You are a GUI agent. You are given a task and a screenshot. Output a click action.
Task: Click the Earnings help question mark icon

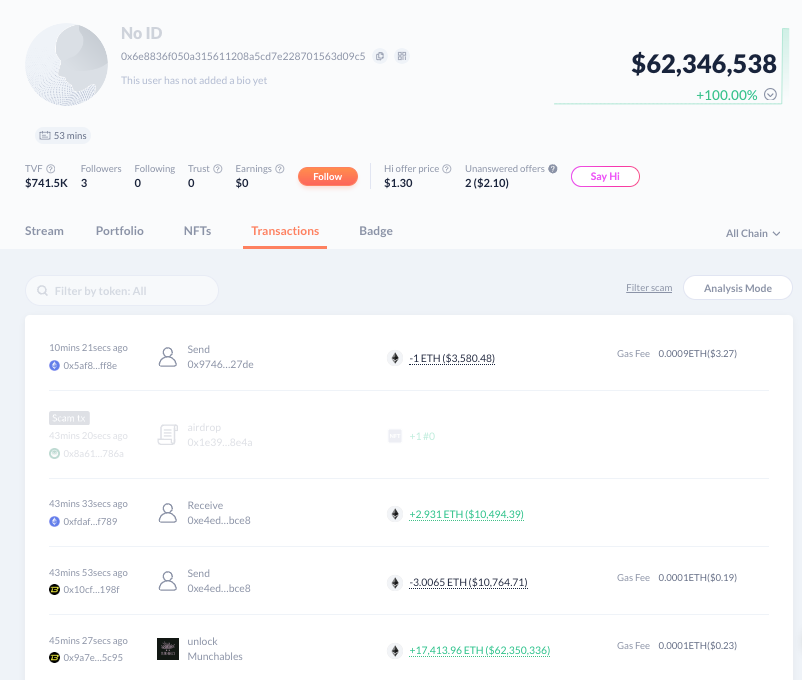[280, 169]
